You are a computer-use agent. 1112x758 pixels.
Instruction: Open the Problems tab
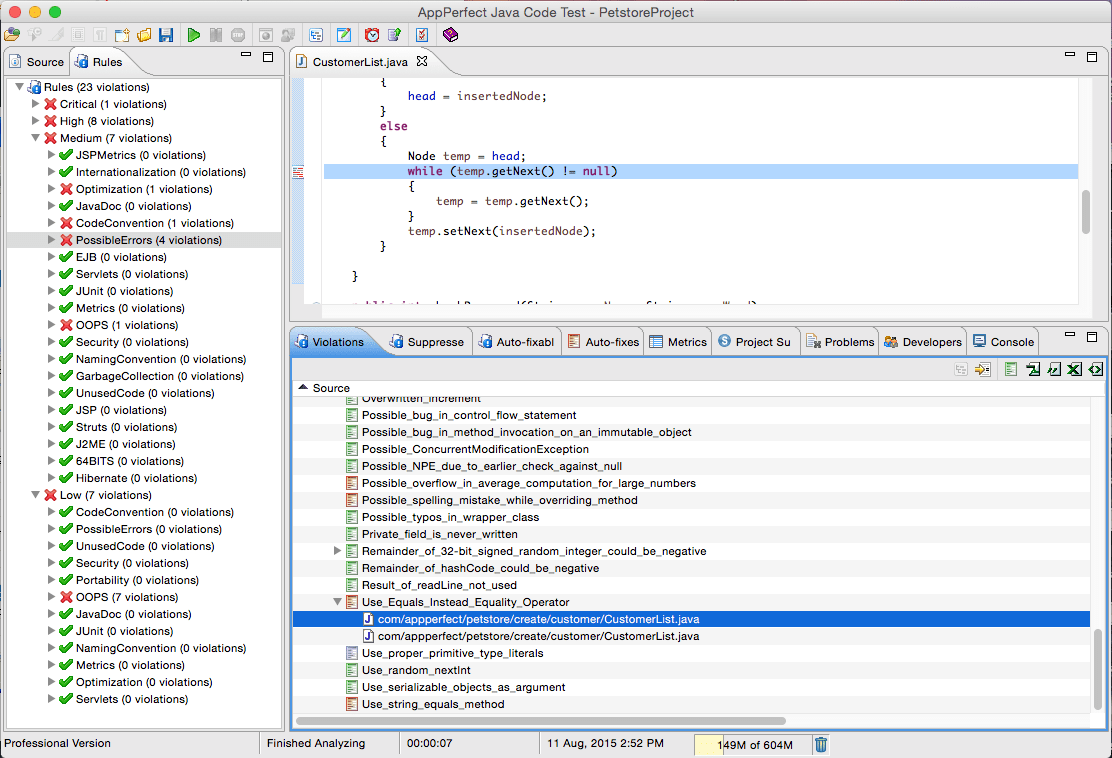click(x=840, y=342)
